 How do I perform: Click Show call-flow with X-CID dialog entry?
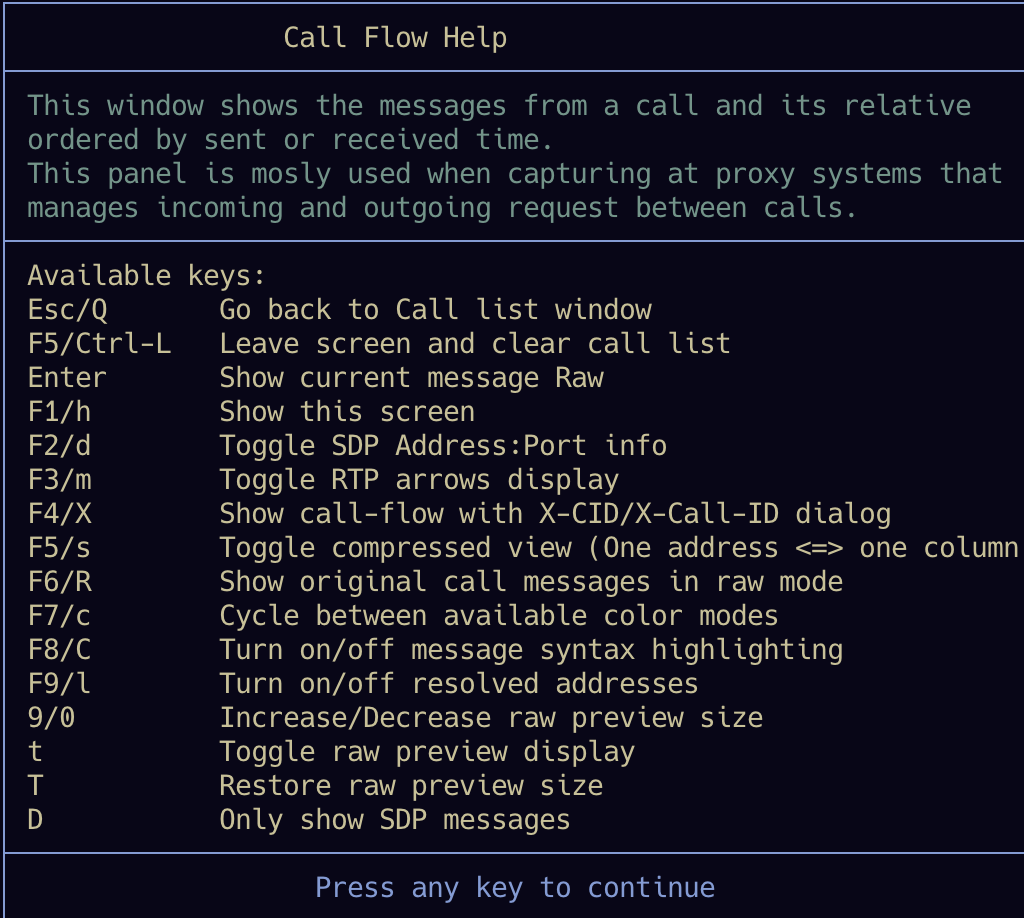pos(555,514)
